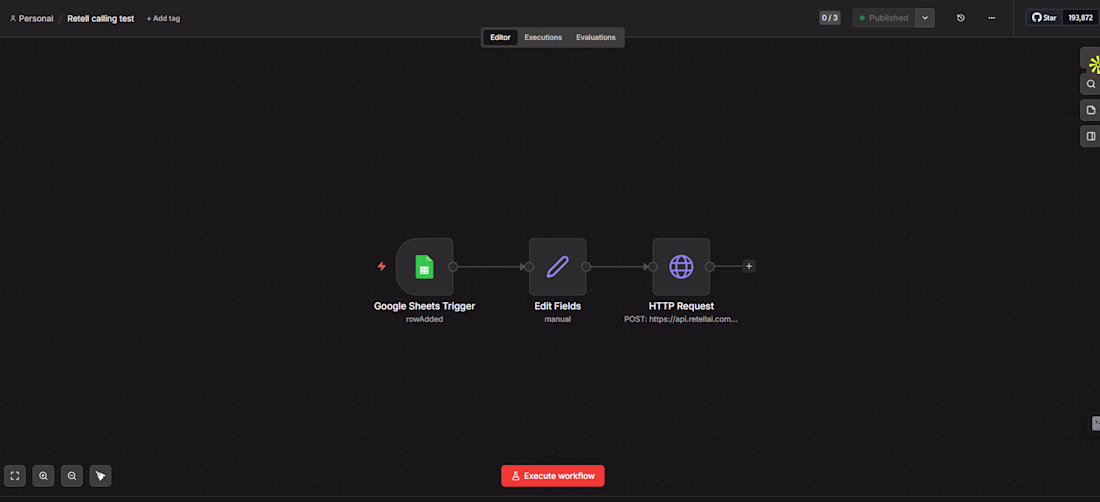Click the fit-to-view zoom icon

15,476
